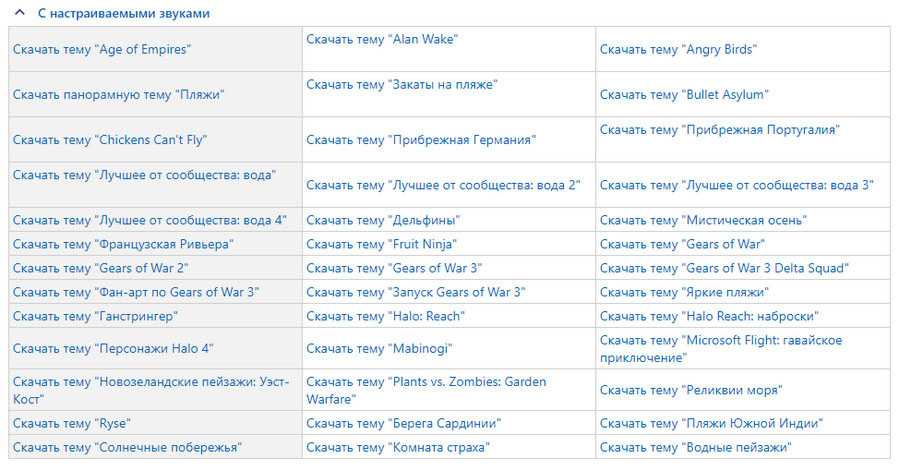Open the "Комната страха" theme link
The width and height of the screenshot is (900, 471).
point(398,447)
